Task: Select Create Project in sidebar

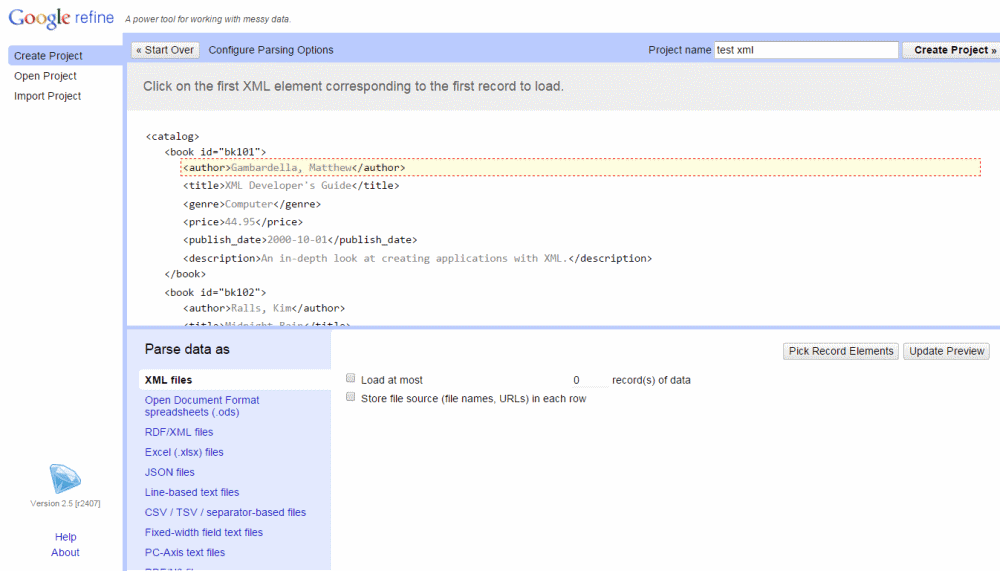Action: pos(48,56)
